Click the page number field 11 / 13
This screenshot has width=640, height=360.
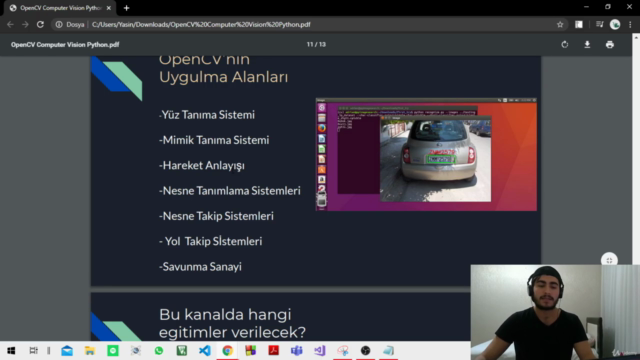coord(316,44)
